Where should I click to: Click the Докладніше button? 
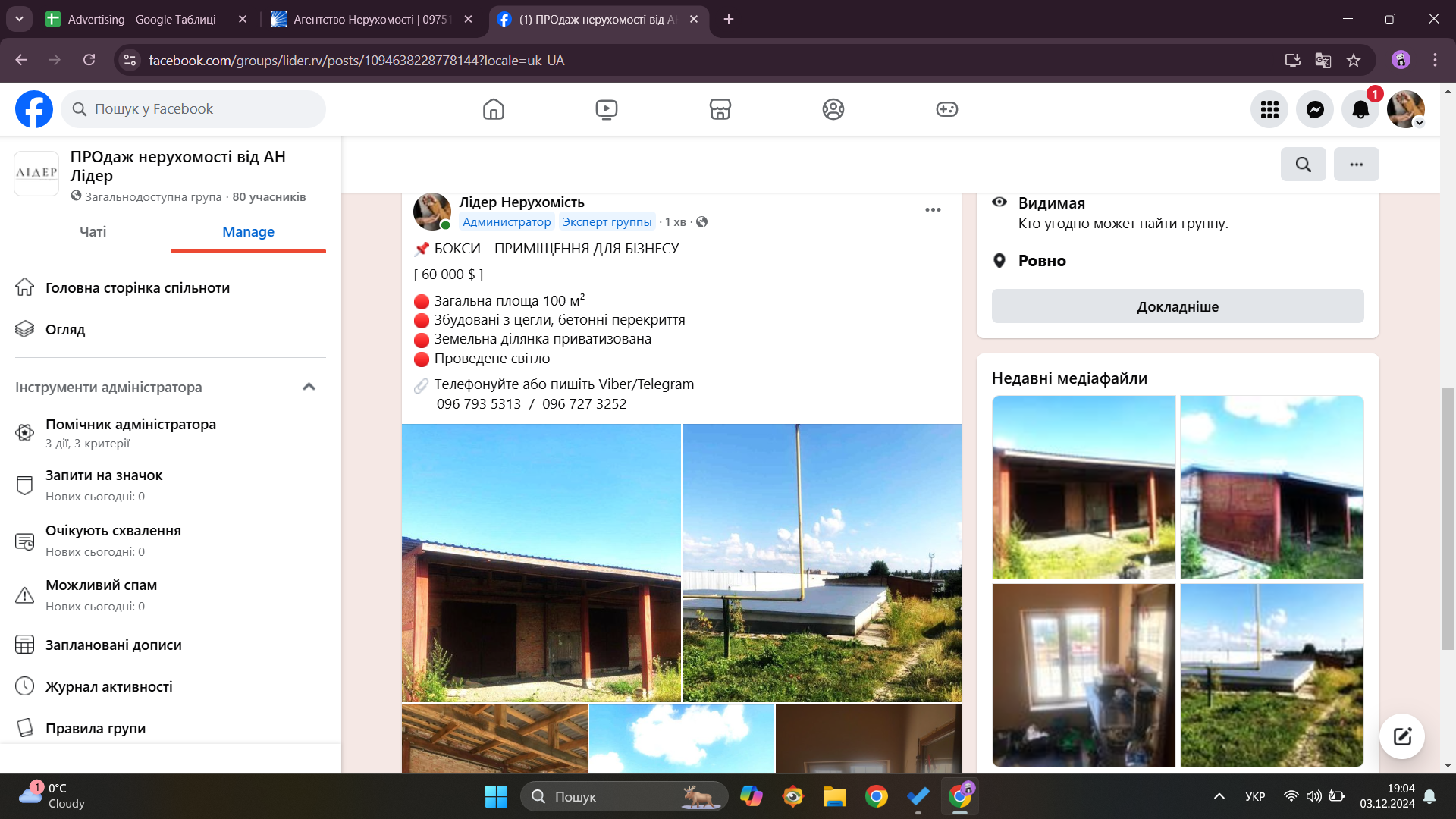click(1177, 306)
